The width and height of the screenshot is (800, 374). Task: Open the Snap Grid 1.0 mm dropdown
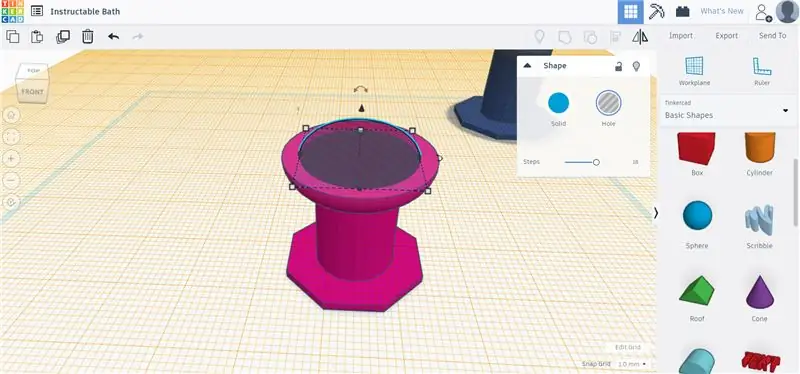632,364
